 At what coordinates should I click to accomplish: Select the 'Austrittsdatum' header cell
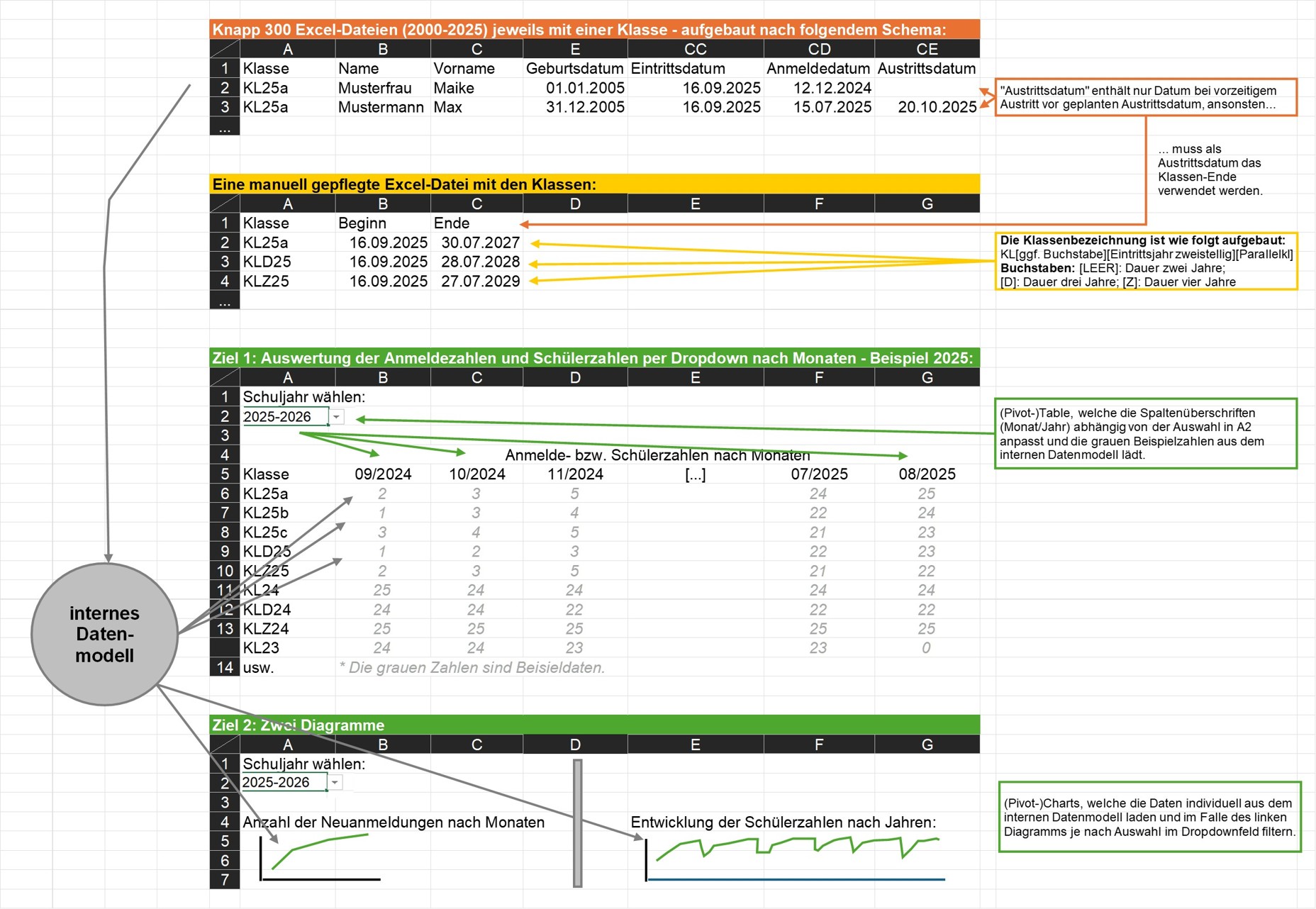927,69
